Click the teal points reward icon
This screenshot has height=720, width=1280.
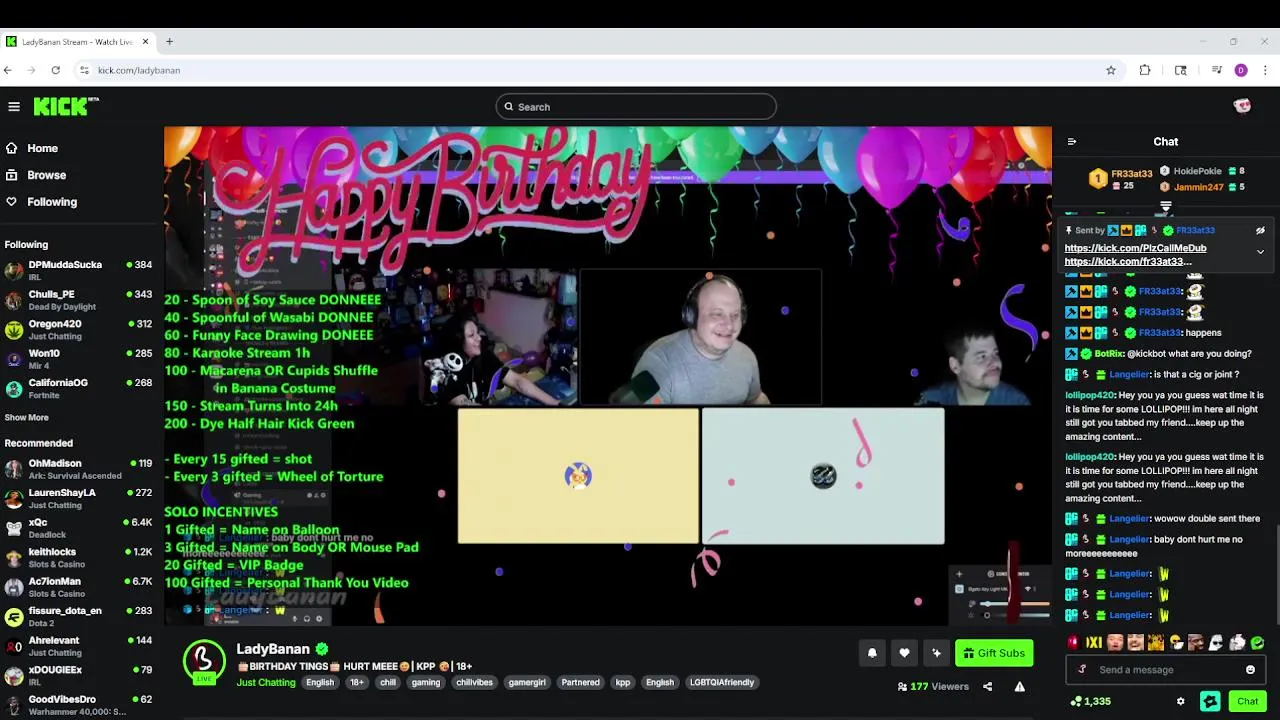[x=1210, y=702]
